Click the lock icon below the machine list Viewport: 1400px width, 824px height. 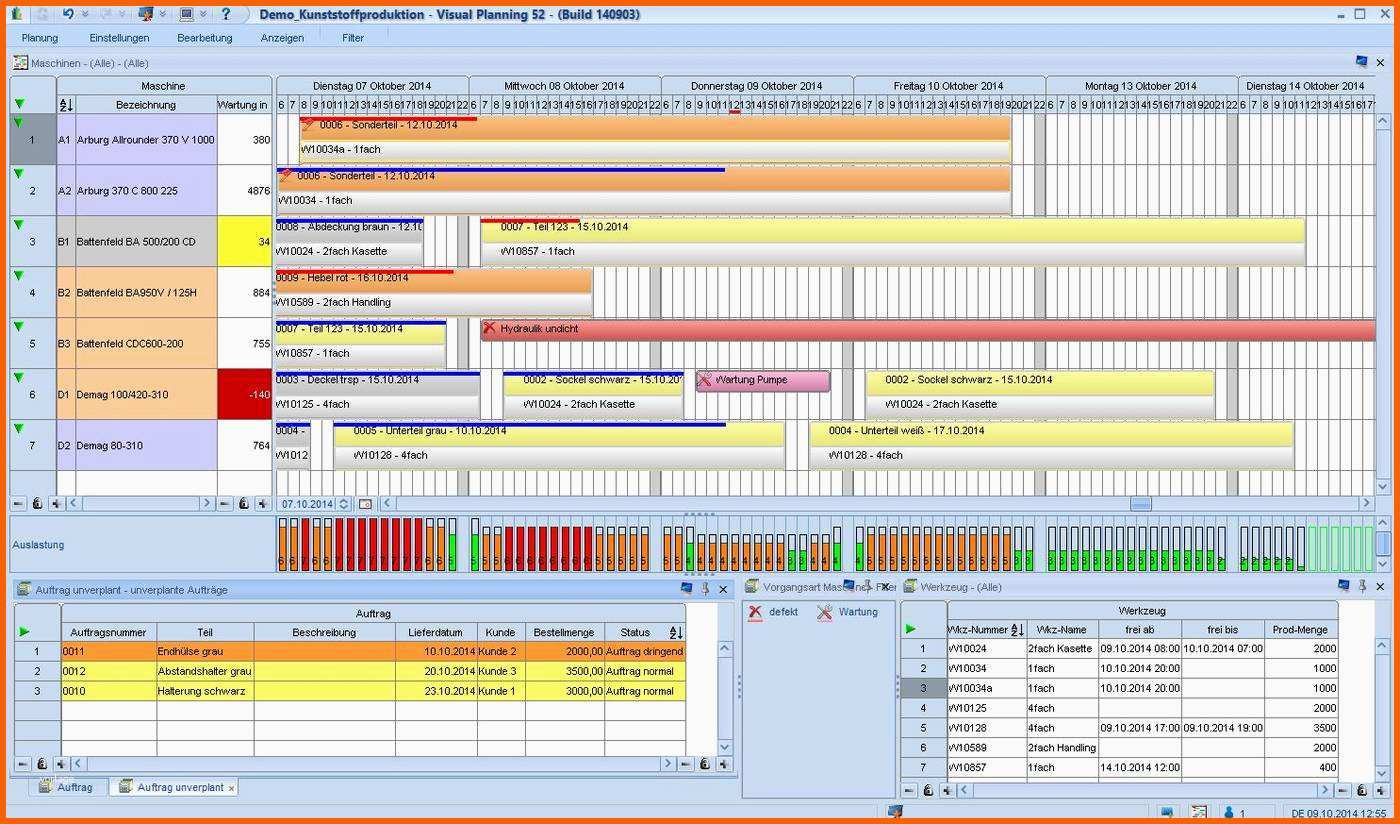[37, 504]
